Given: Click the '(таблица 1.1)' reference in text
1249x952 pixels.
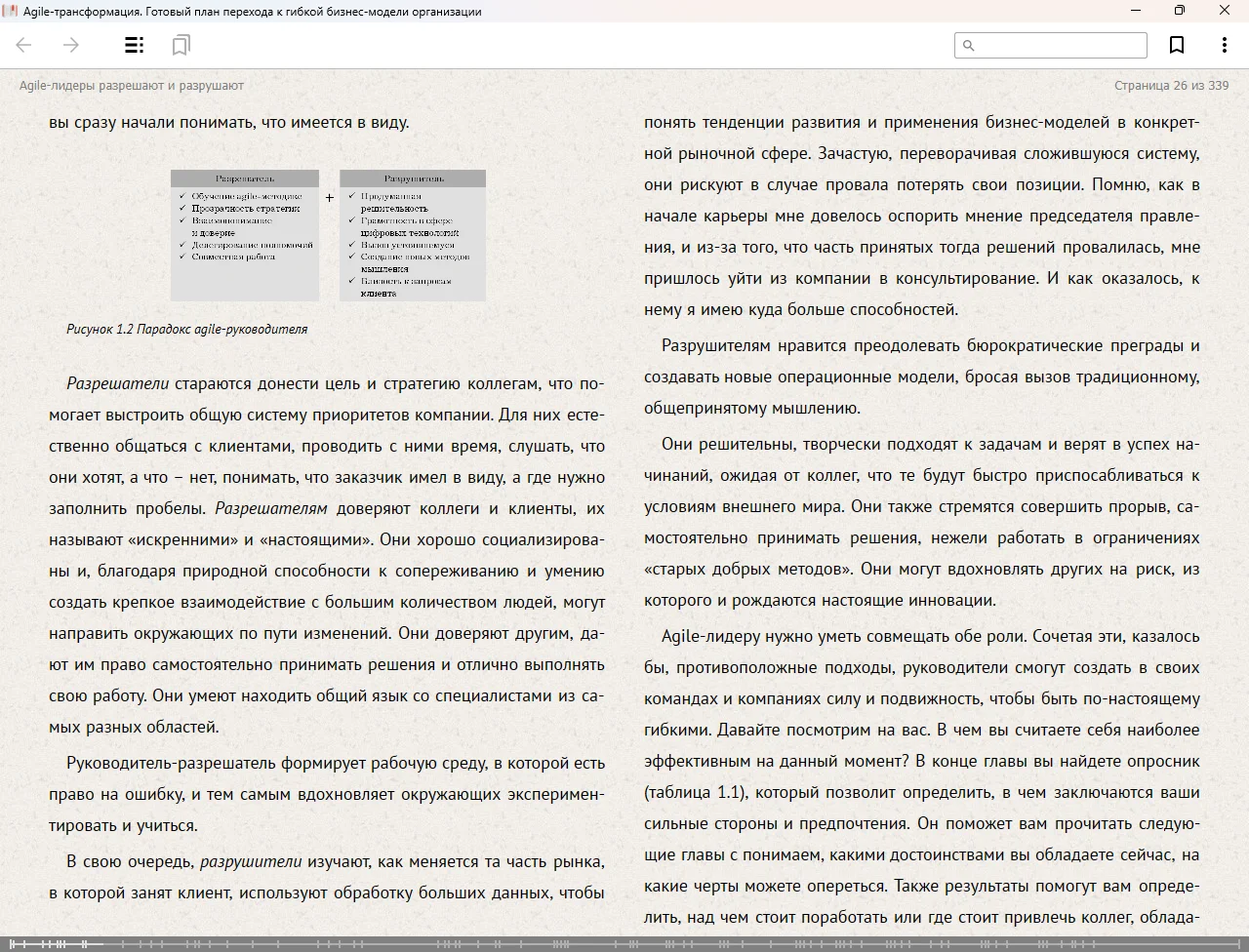Looking at the screenshot, I should [695, 792].
